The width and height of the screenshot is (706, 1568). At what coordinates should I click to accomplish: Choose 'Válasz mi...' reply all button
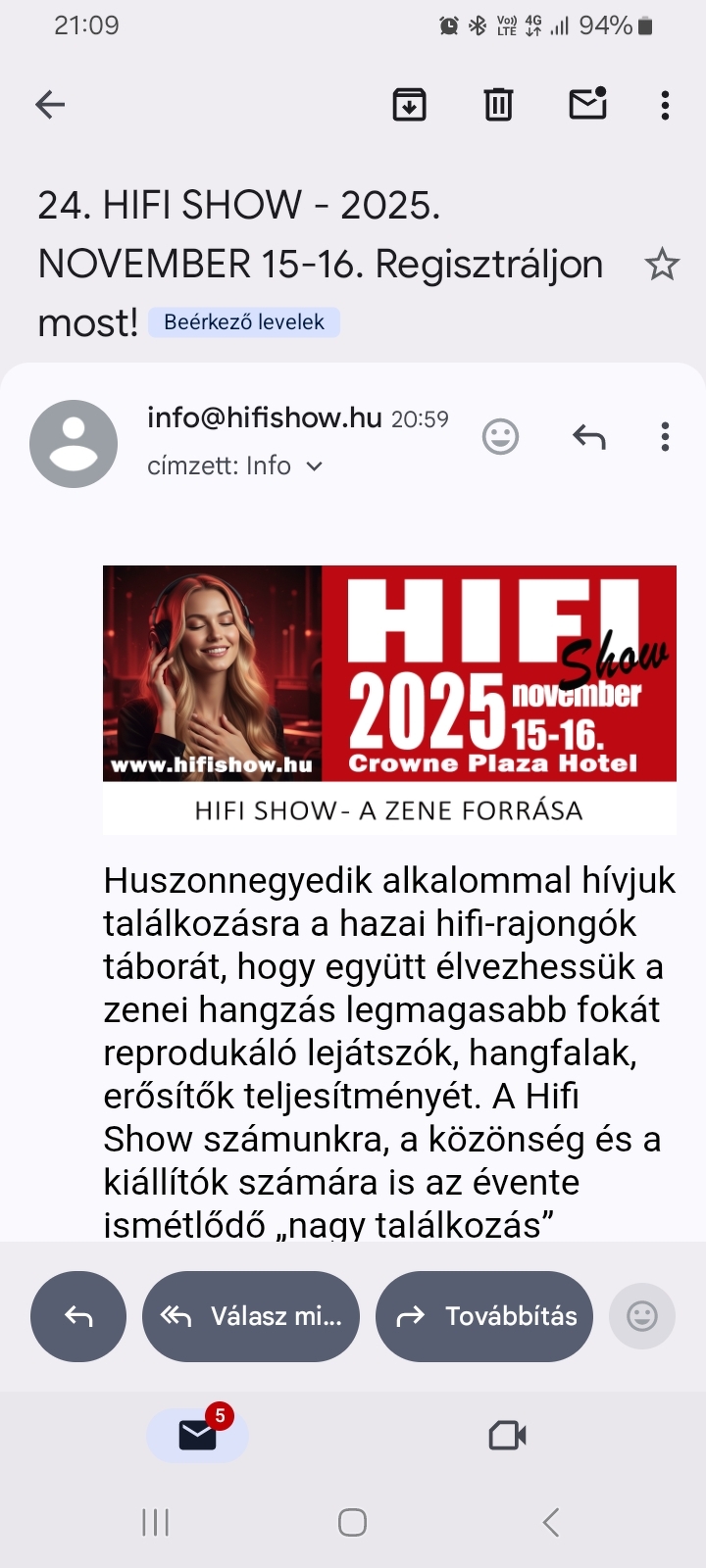(x=251, y=1316)
